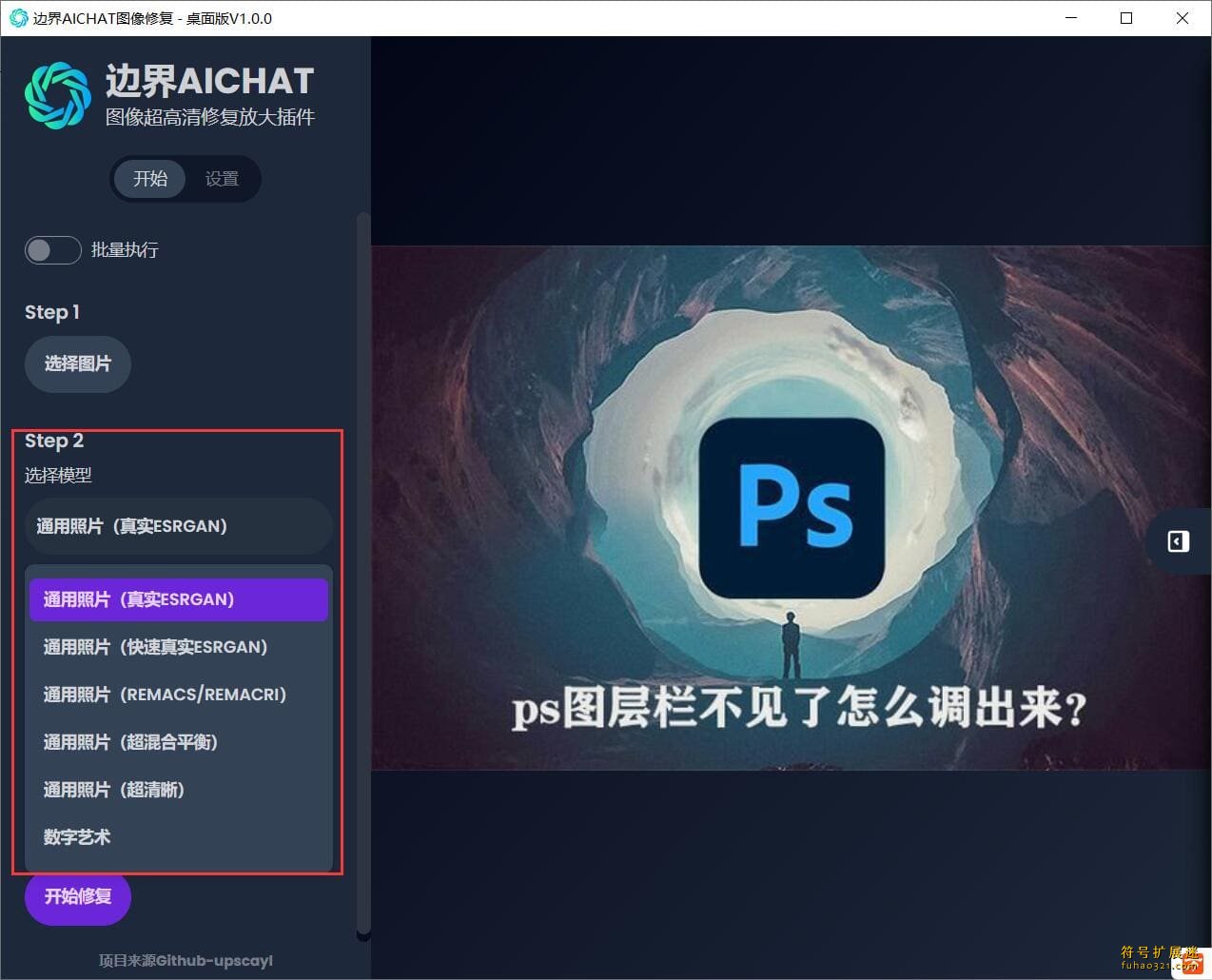
Task: Select 数字艺术 model option
Action: pos(179,837)
